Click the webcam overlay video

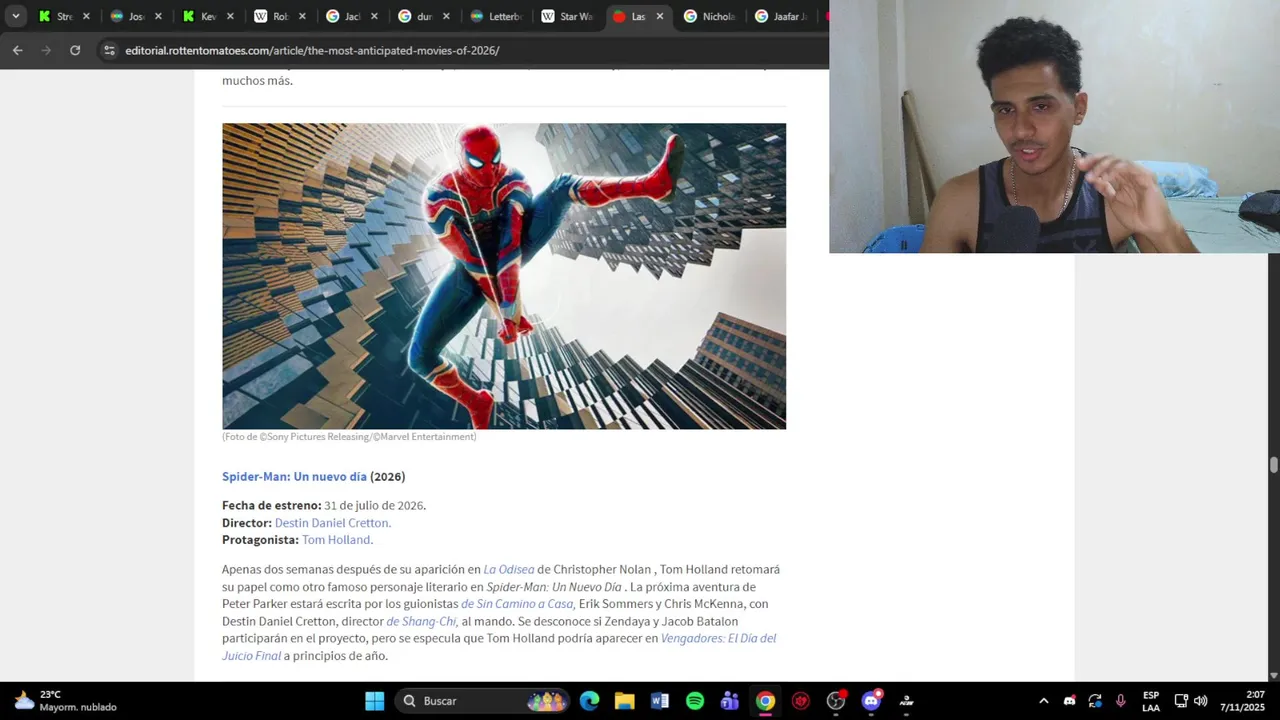pos(1054,126)
